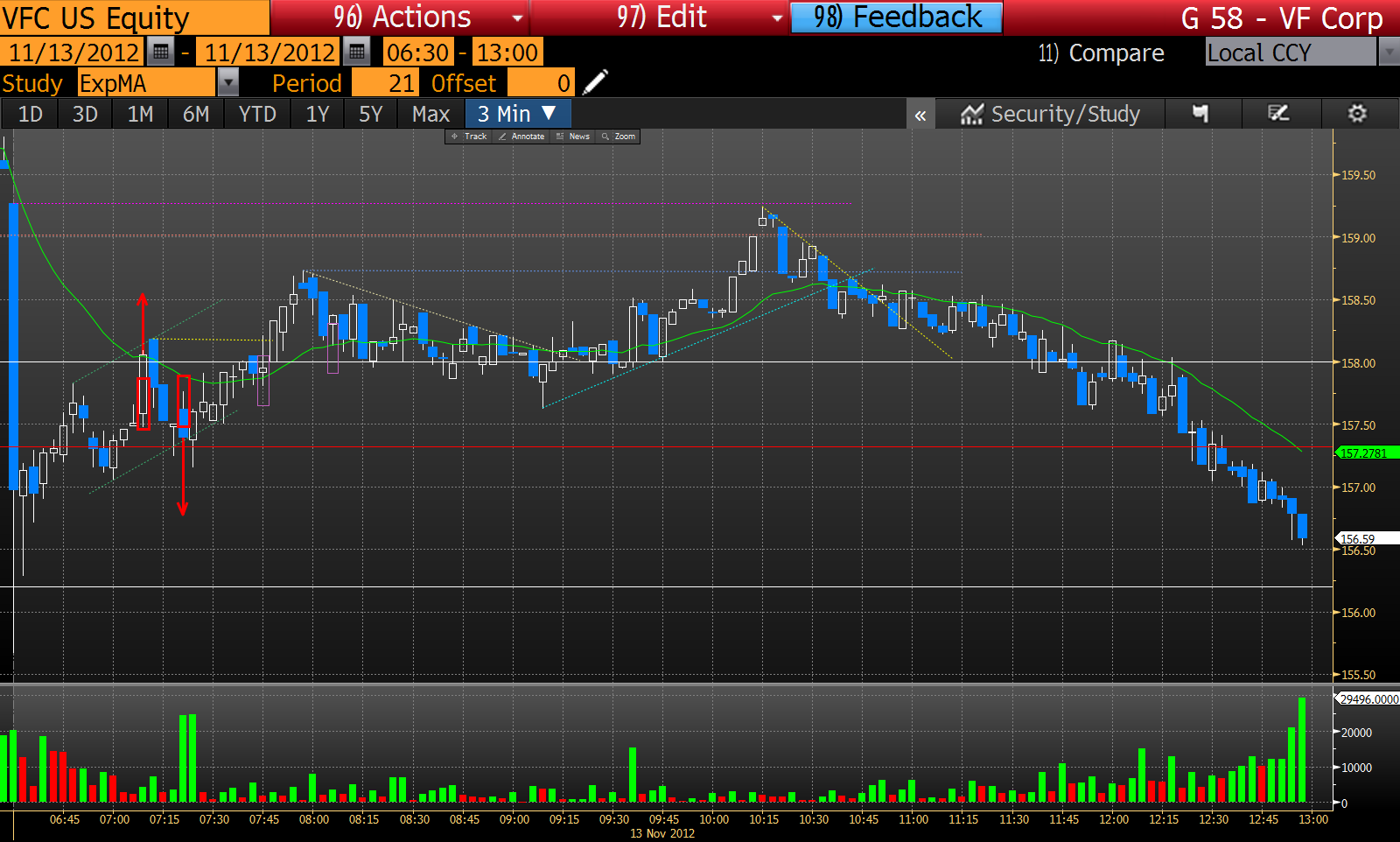
Task: Click the 155.50 price axis label
Action: [1359, 675]
